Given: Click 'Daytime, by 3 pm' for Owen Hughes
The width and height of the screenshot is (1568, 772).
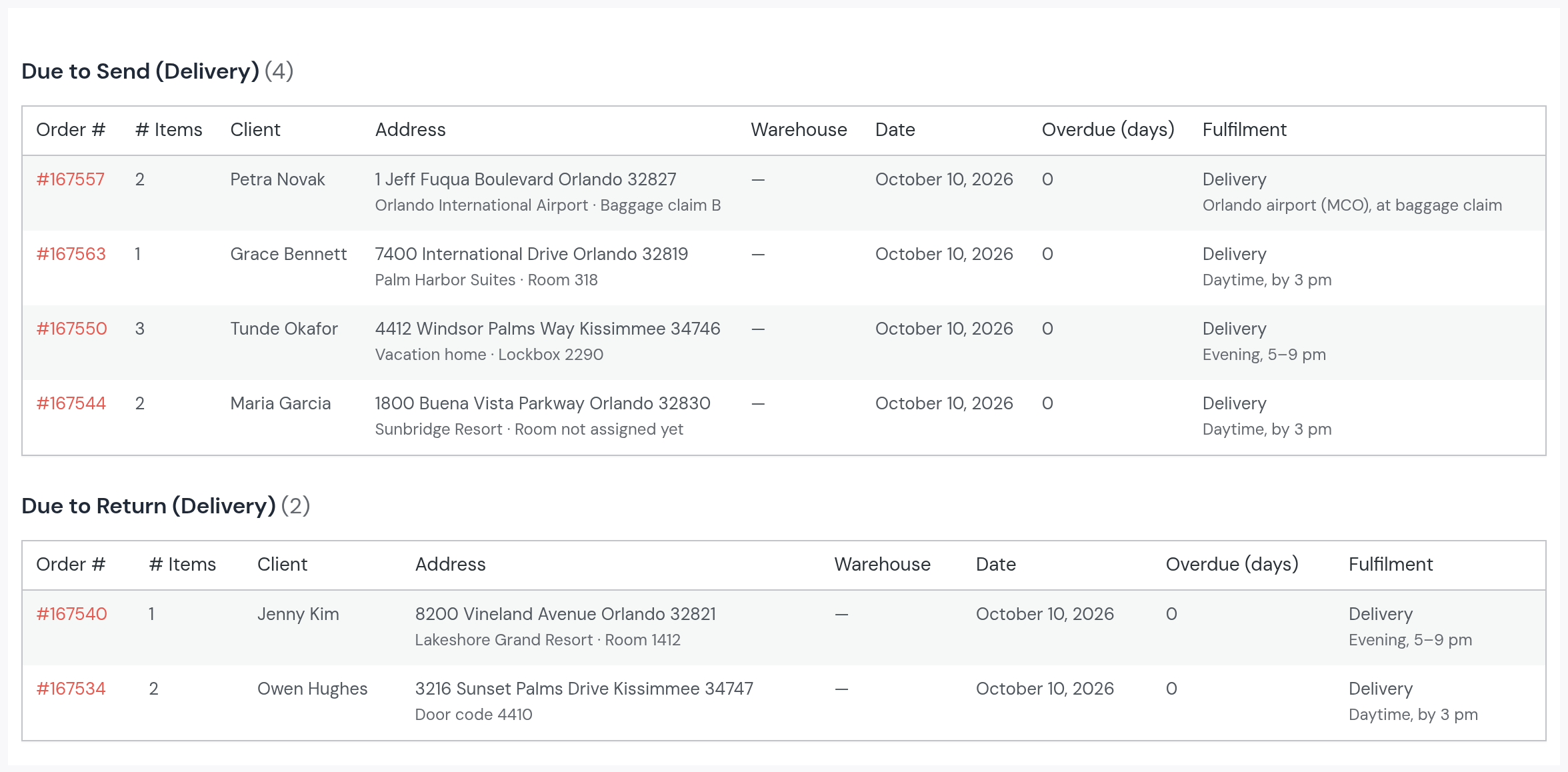Looking at the screenshot, I should [x=1413, y=715].
